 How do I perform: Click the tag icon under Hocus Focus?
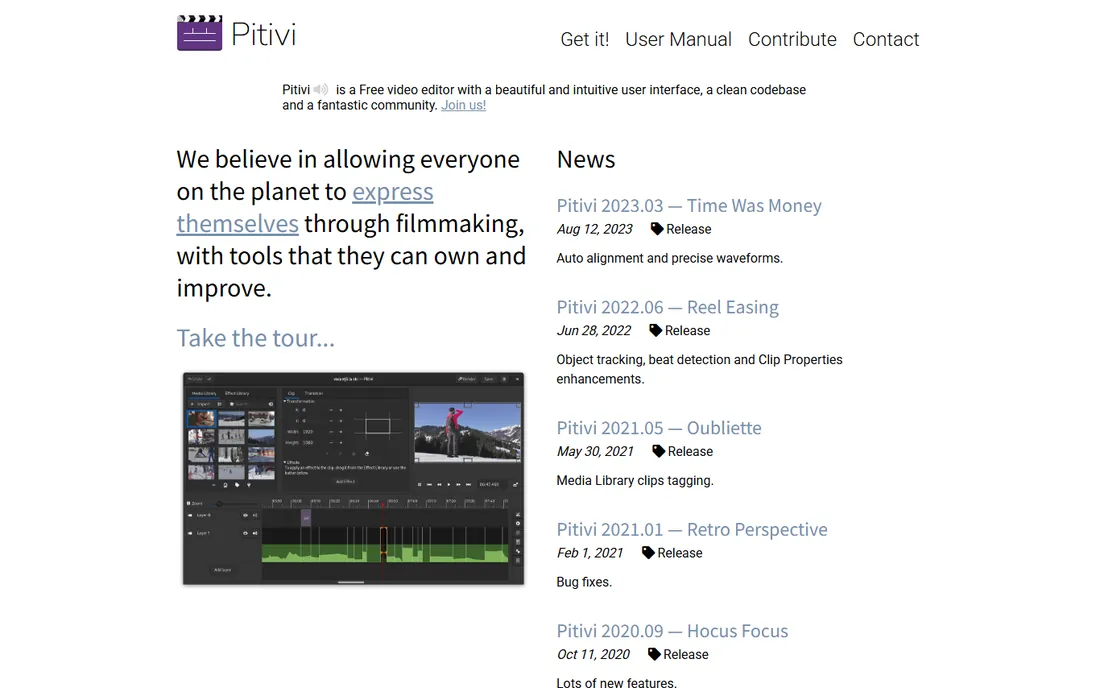click(x=654, y=654)
